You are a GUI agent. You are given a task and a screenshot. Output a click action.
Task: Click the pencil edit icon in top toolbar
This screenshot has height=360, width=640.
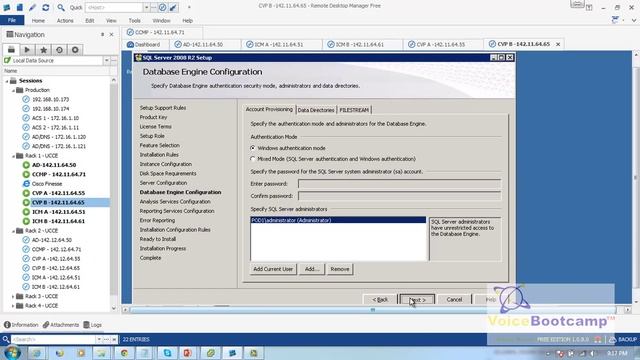coord(32,7)
